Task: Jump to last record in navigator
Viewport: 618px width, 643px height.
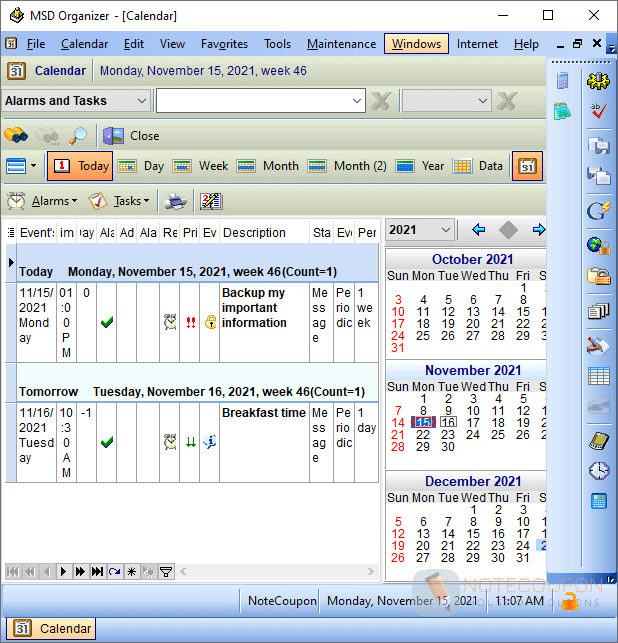Action: [97, 571]
